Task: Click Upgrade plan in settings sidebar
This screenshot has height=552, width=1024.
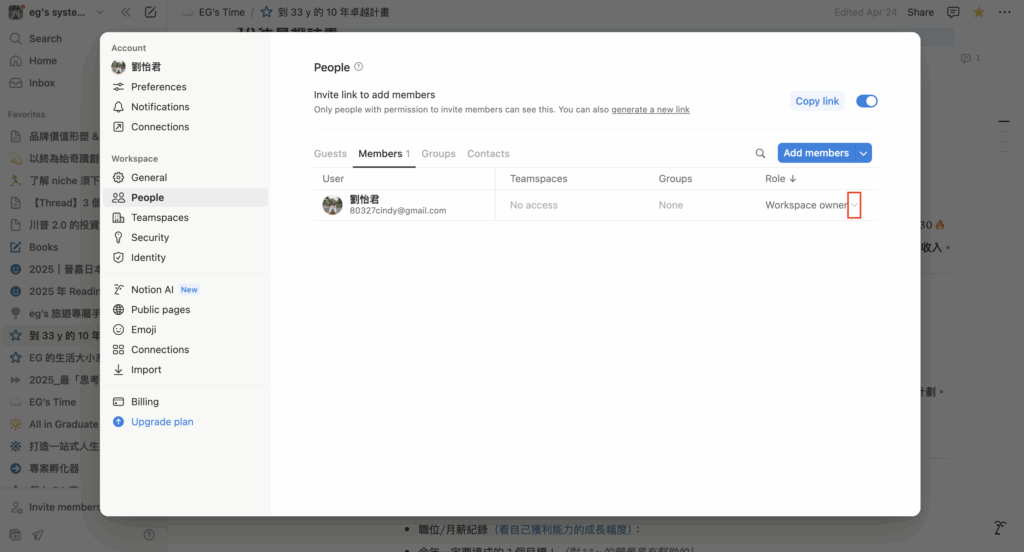Action: 162,421
